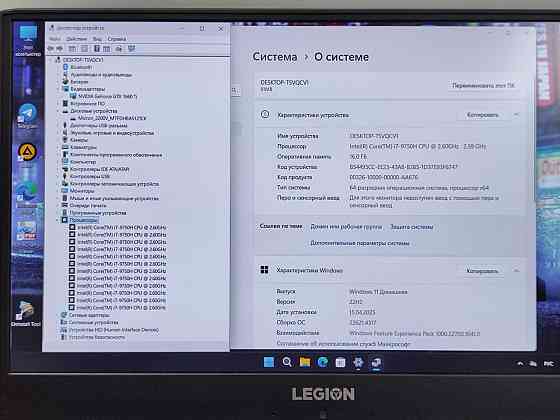Click the Сетевые адаптеры category icon

pos(64,315)
